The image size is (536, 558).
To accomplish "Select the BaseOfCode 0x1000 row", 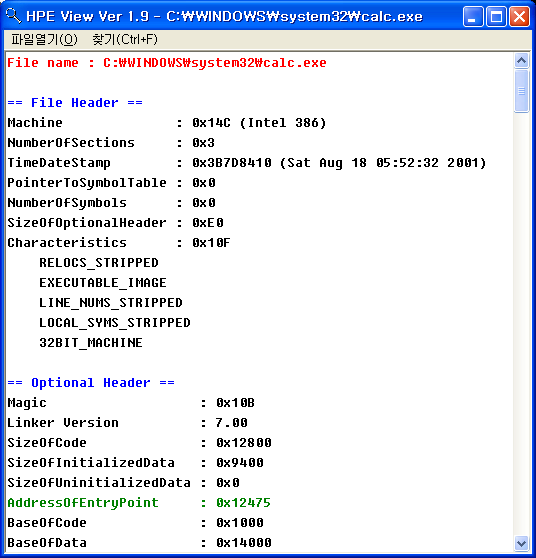I will pyautogui.click(x=135, y=522).
